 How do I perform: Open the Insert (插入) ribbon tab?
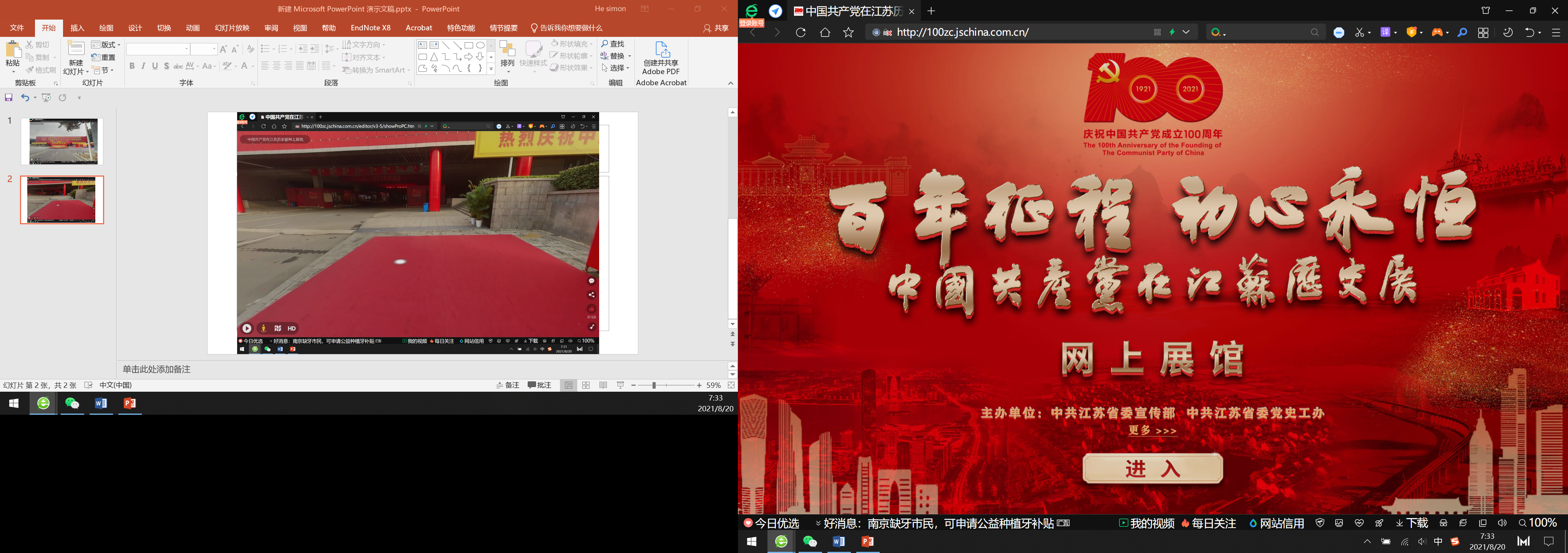tap(77, 28)
